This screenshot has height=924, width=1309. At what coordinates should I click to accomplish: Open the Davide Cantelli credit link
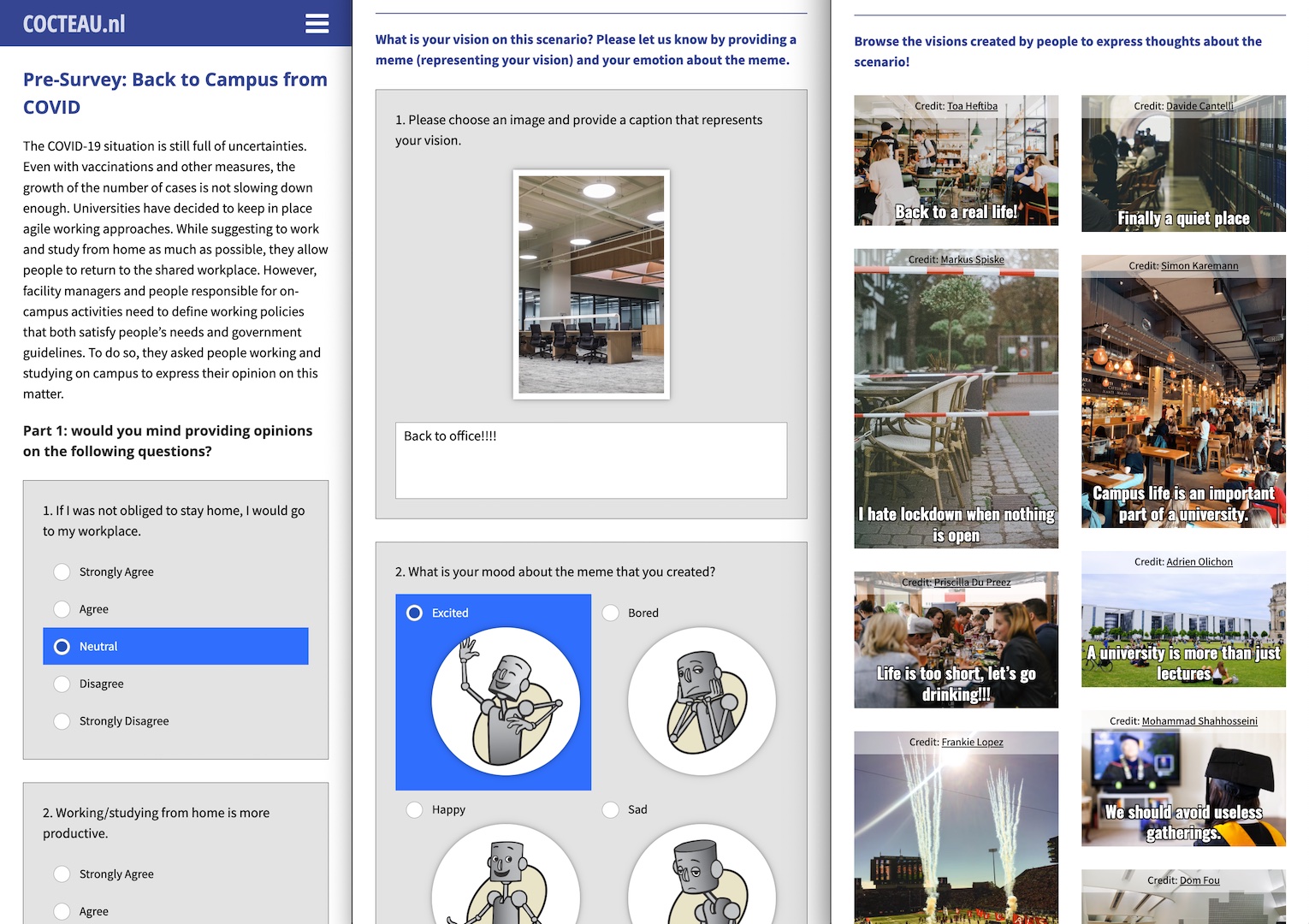[x=1199, y=106]
